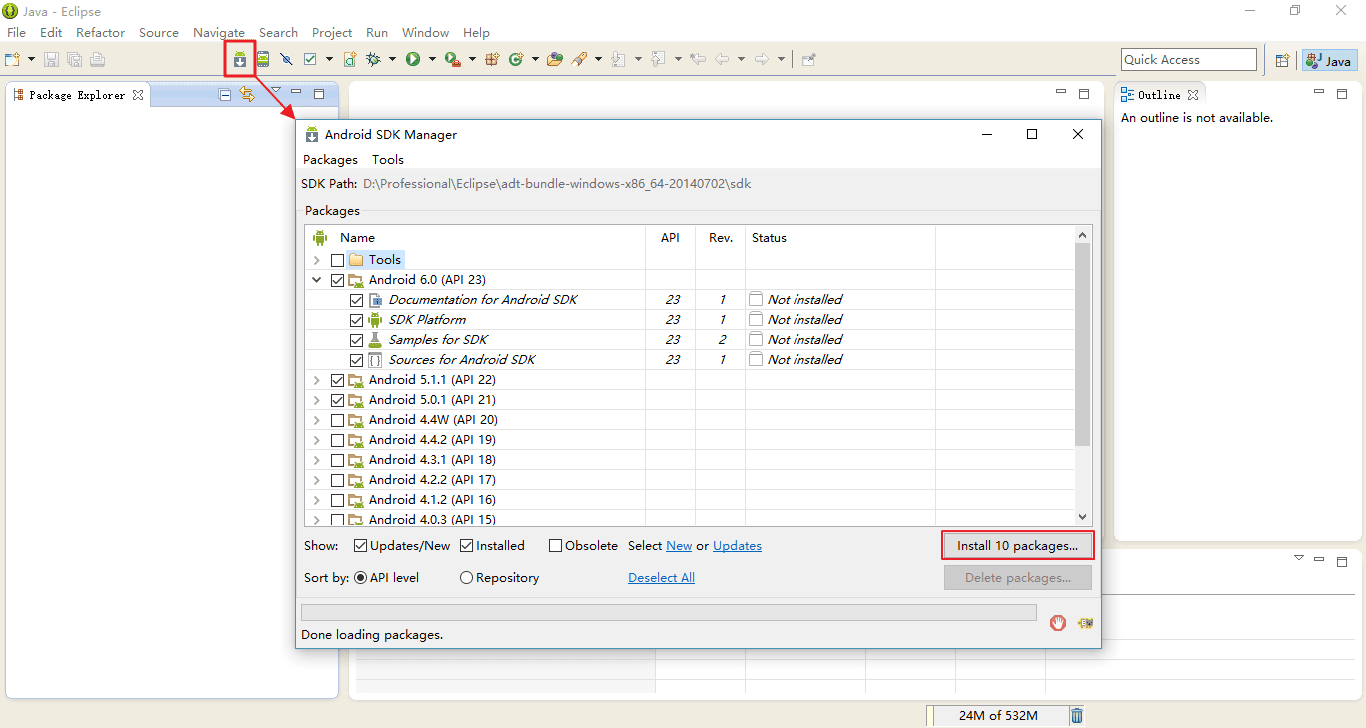Toggle the Tools package checkbox
The image size is (1366, 728).
point(337,260)
